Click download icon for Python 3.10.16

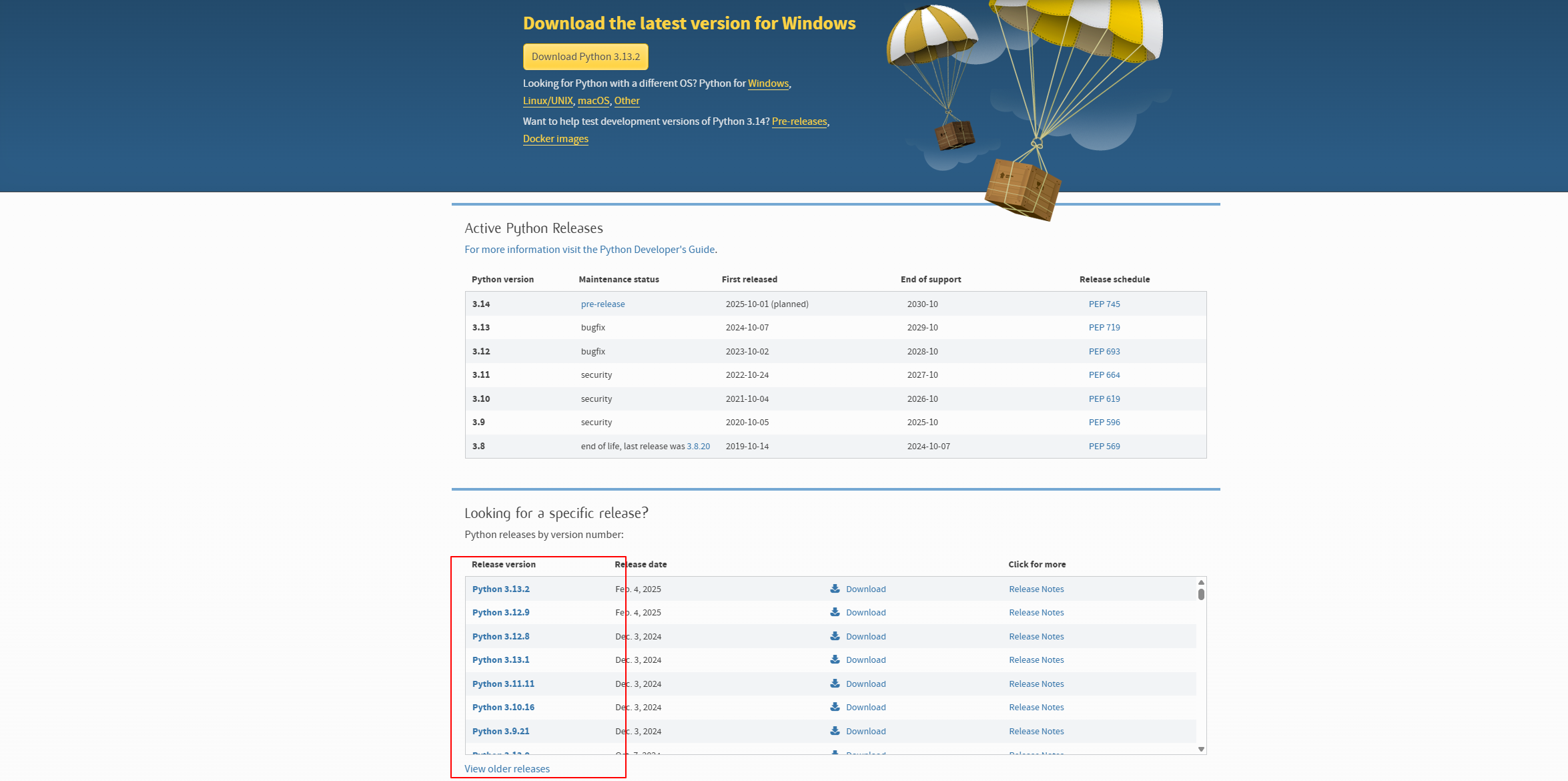(x=835, y=707)
